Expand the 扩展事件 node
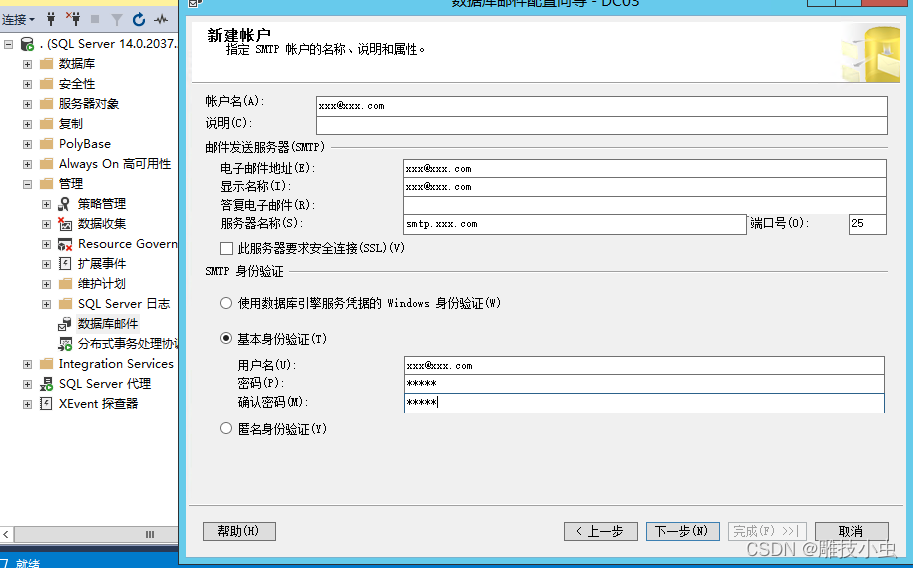The height and width of the screenshot is (568, 913). coord(47,264)
